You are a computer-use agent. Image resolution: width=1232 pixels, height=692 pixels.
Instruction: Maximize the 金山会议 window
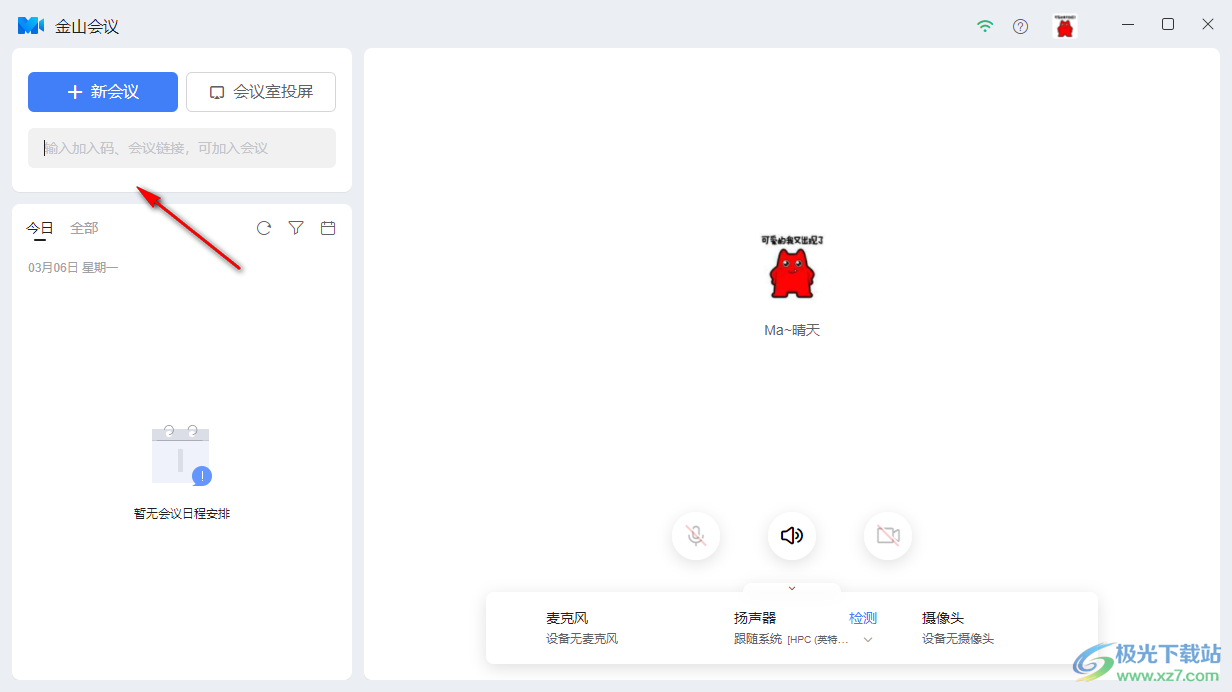click(x=1168, y=25)
